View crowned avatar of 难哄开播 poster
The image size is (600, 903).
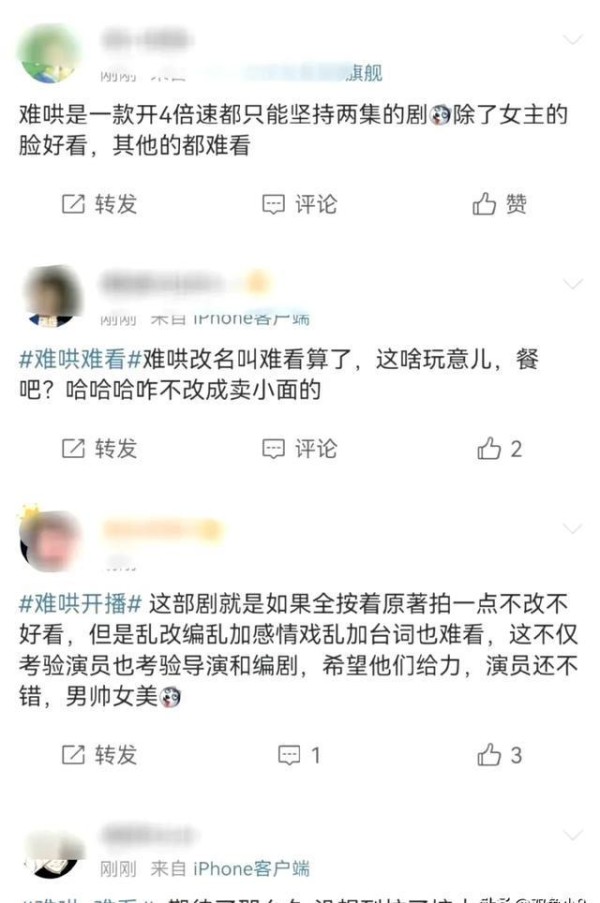coord(50,539)
